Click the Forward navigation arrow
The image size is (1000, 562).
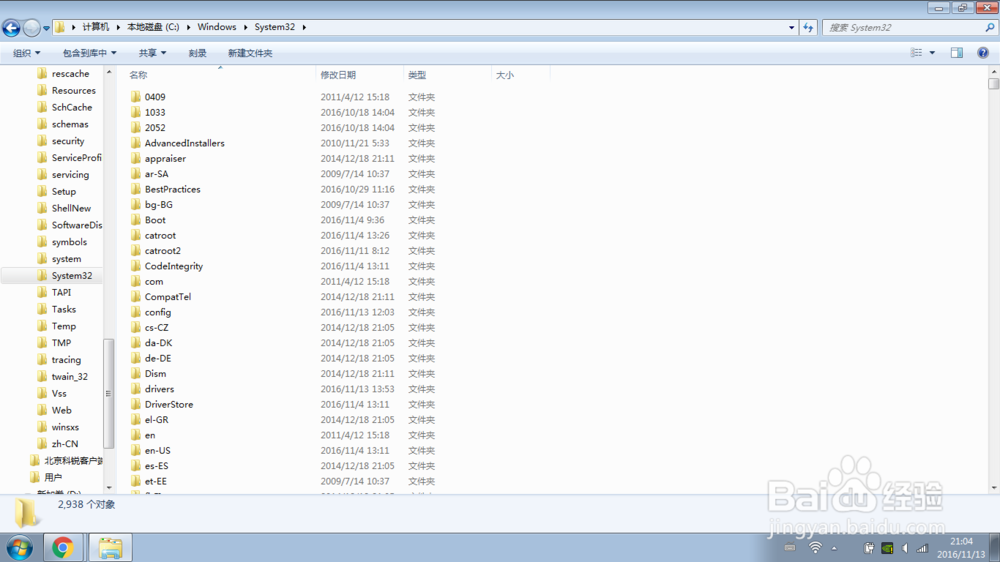click(x=31, y=27)
